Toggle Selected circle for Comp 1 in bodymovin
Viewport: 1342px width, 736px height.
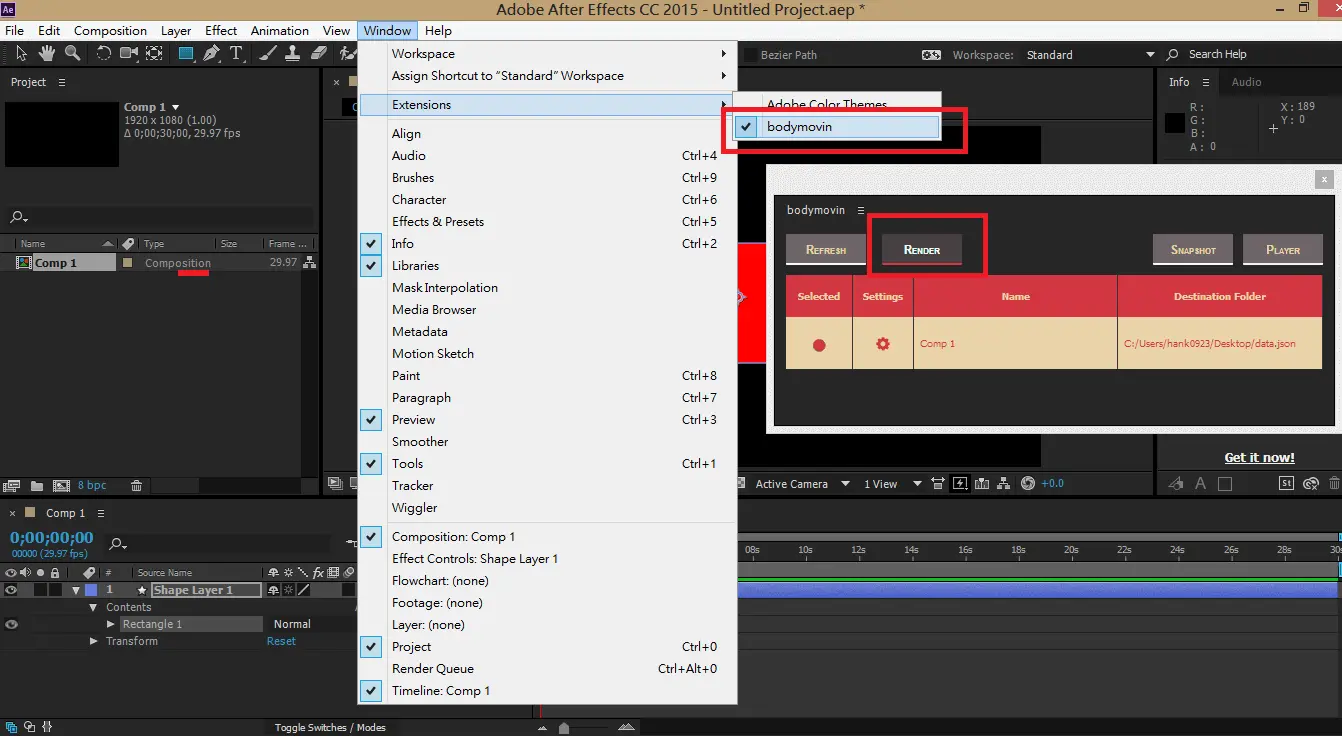tap(819, 345)
